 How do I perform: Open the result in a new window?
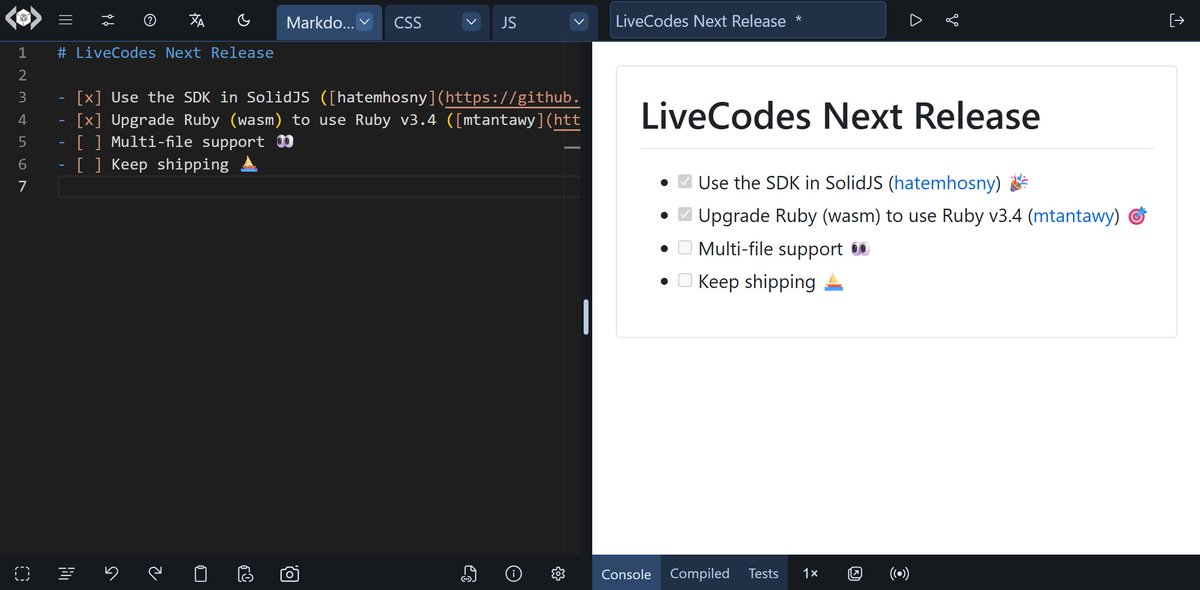(x=855, y=573)
